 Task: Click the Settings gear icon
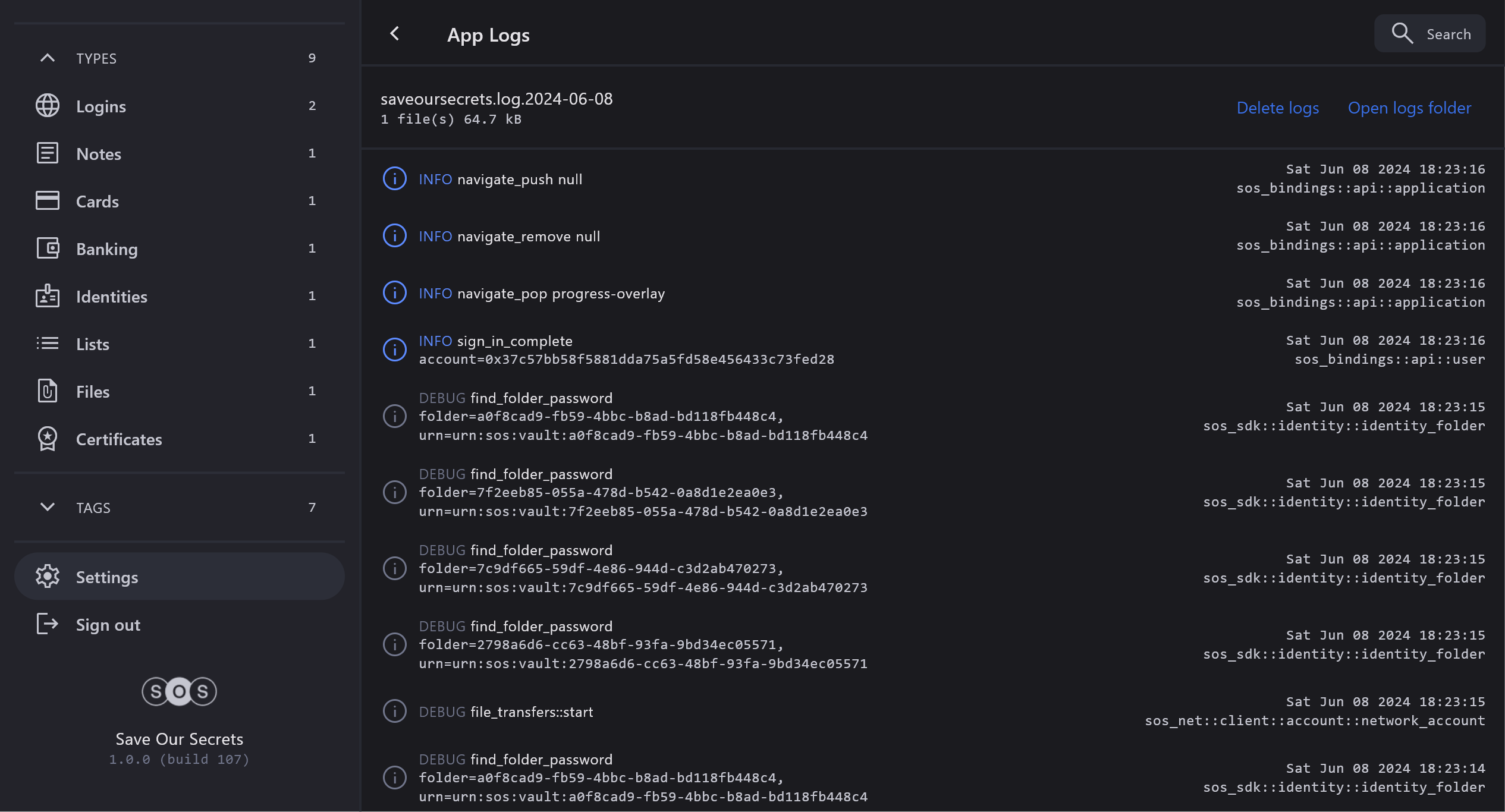tap(48, 577)
